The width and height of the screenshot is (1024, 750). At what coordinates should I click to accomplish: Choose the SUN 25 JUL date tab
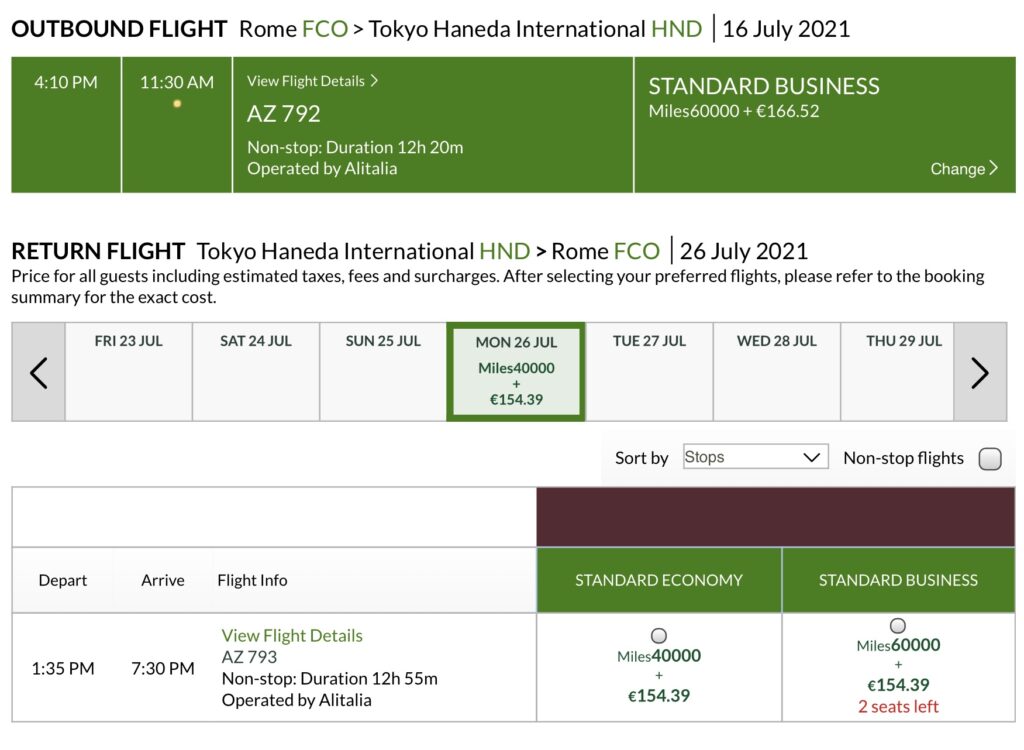(x=383, y=371)
